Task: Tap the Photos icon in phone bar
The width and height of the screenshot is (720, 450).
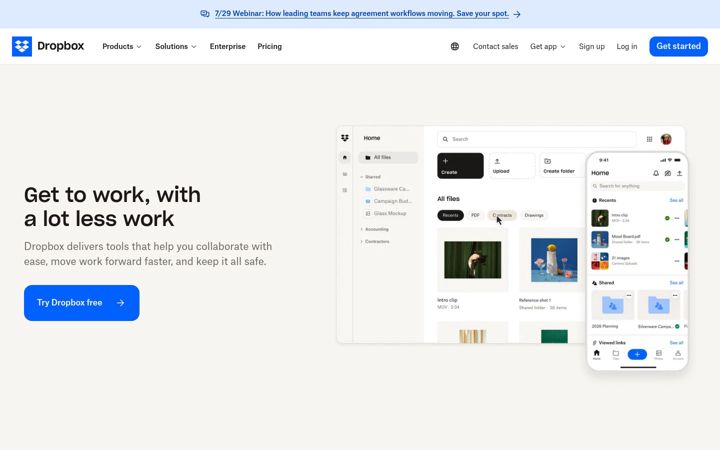Action: point(658,354)
